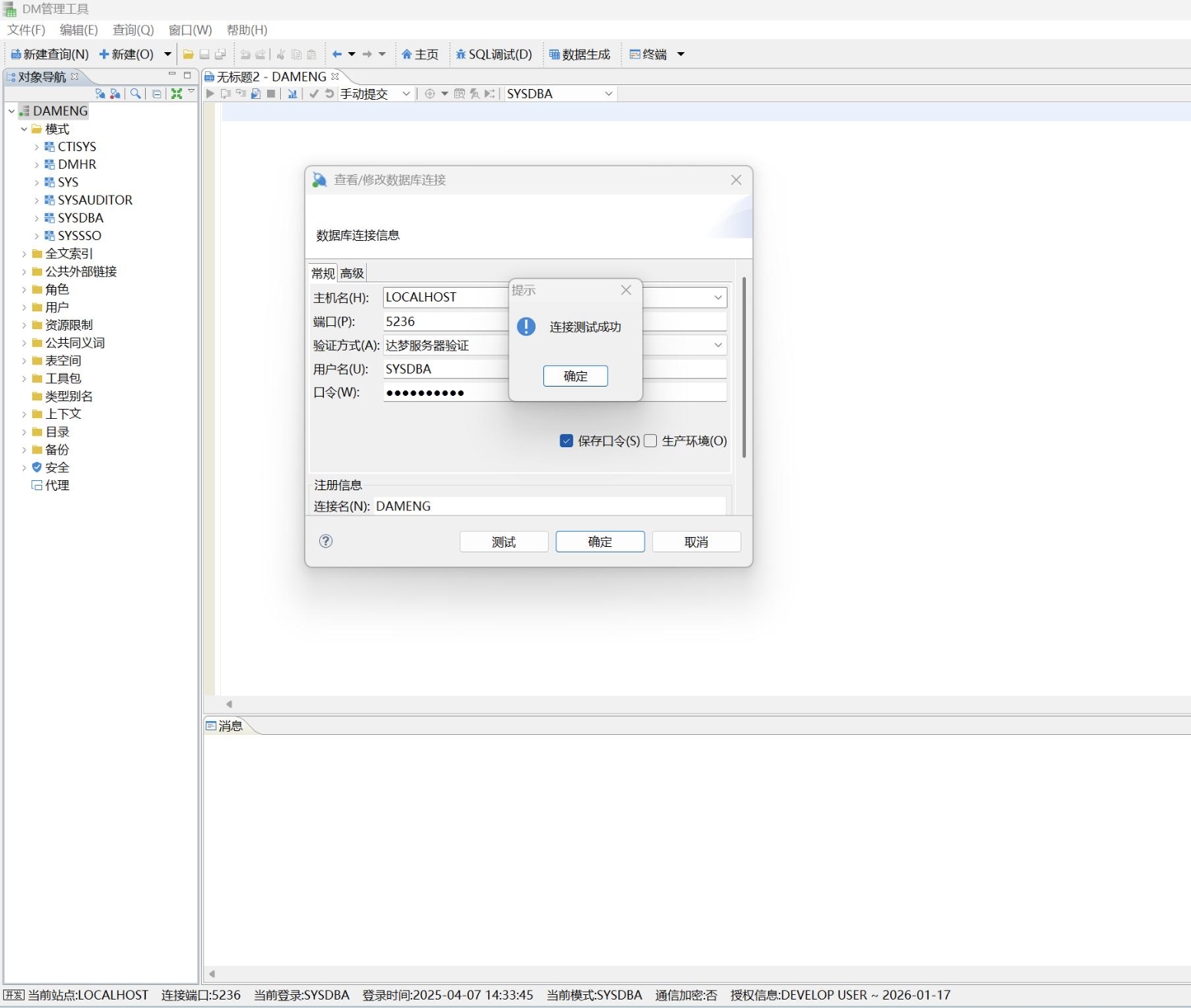This screenshot has width=1191, height=1008.
Task: Select the General (常规) tab in dialog
Action: pyautogui.click(x=323, y=273)
